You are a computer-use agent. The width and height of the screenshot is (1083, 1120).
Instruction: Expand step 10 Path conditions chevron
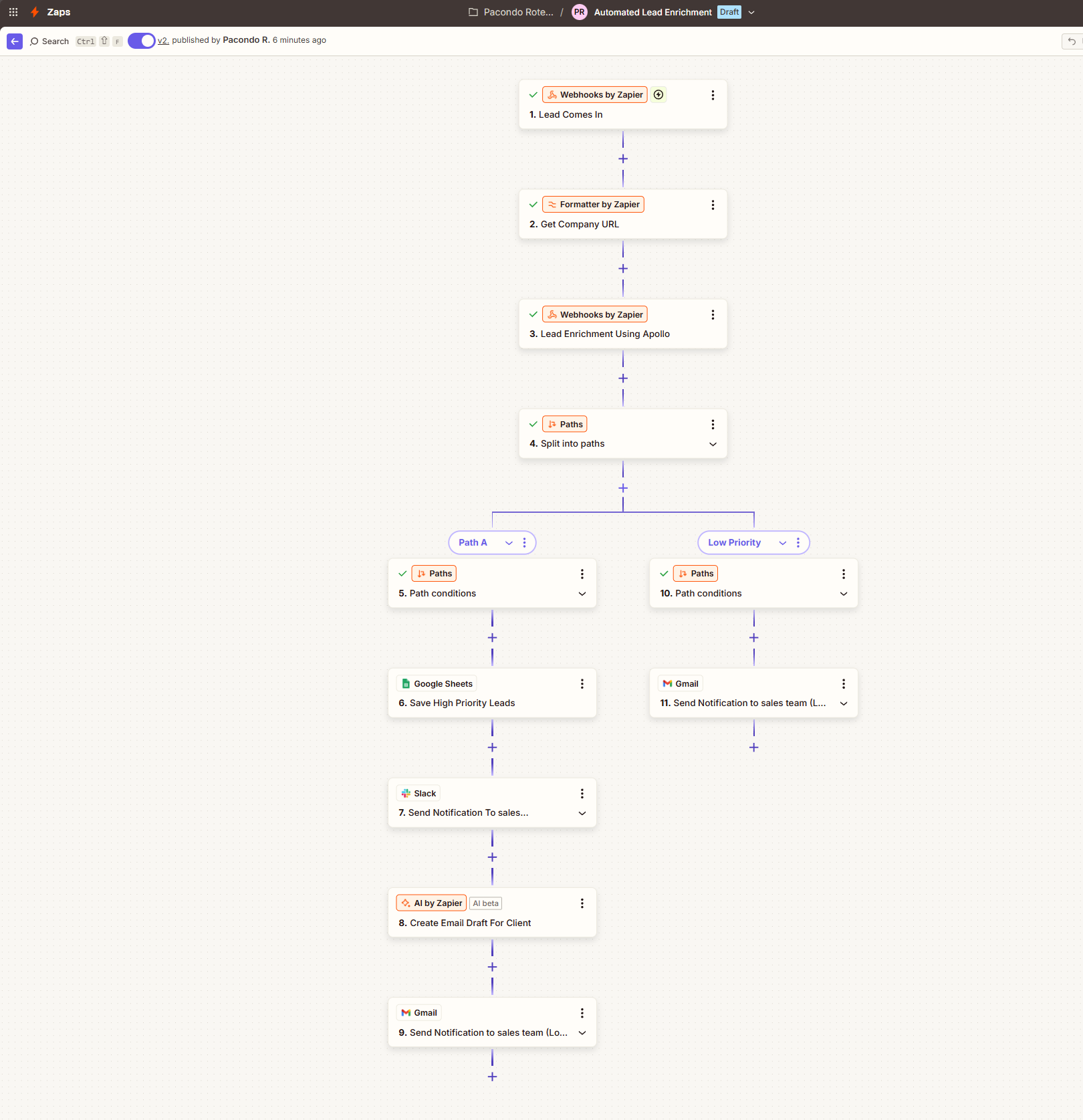[x=844, y=594]
